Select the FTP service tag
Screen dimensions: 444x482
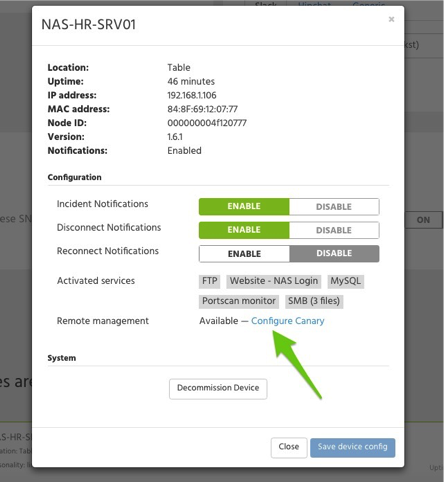click(x=209, y=281)
